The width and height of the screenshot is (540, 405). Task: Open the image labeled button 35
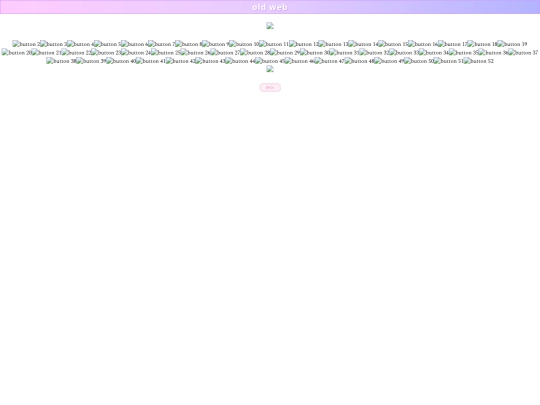point(464,53)
